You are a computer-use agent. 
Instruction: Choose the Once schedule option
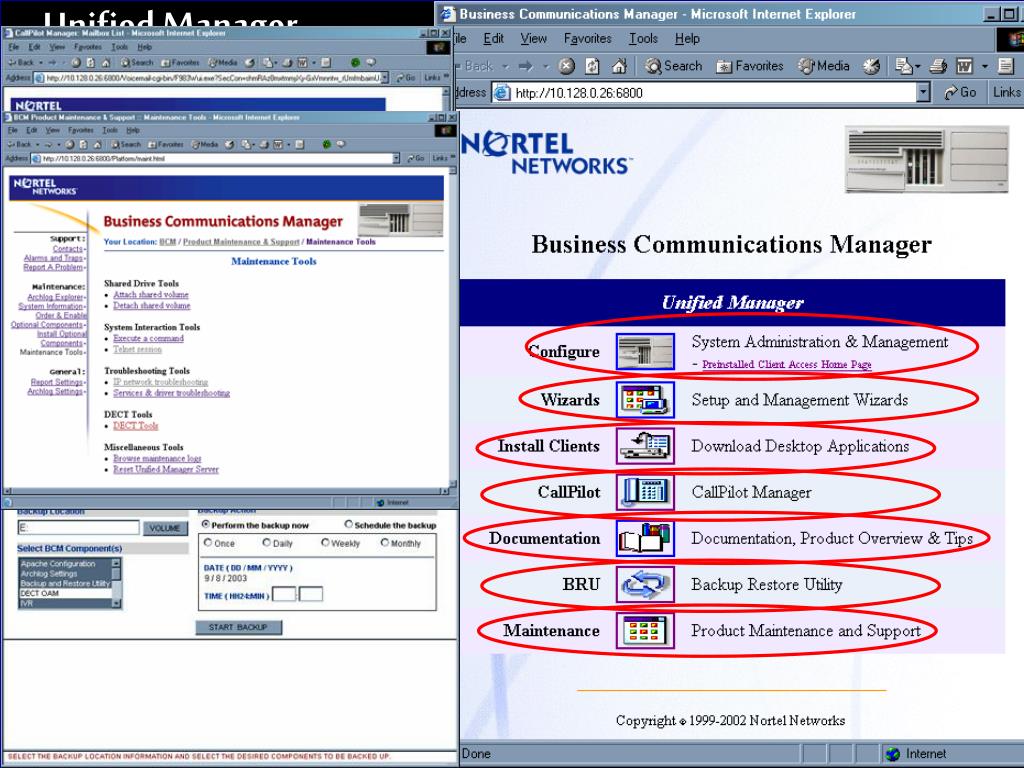point(208,543)
